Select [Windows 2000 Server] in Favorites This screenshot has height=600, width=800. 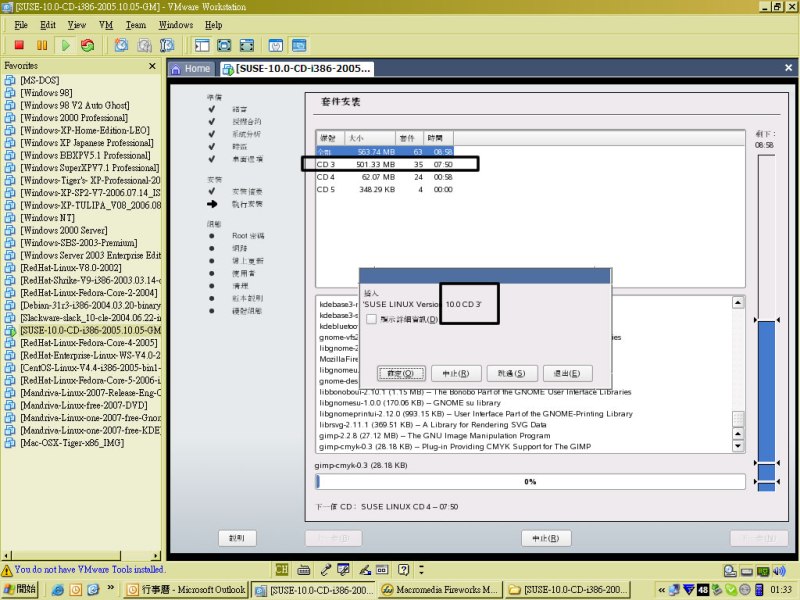pyautogui.click(x=64, y=230)
